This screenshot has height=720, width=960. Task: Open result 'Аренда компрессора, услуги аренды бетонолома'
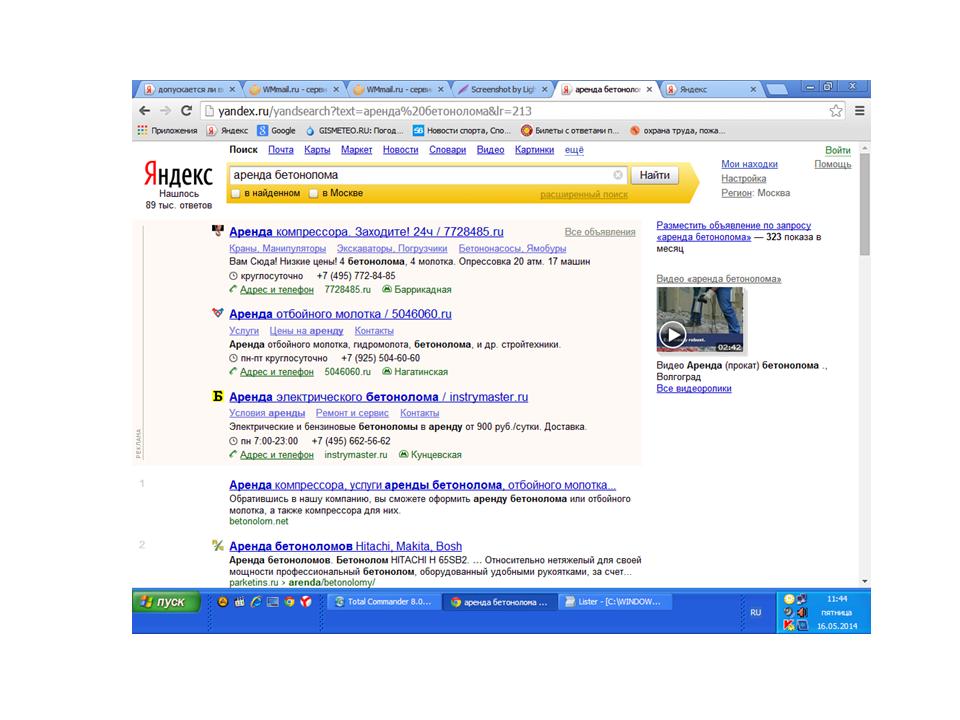point(422,485)
